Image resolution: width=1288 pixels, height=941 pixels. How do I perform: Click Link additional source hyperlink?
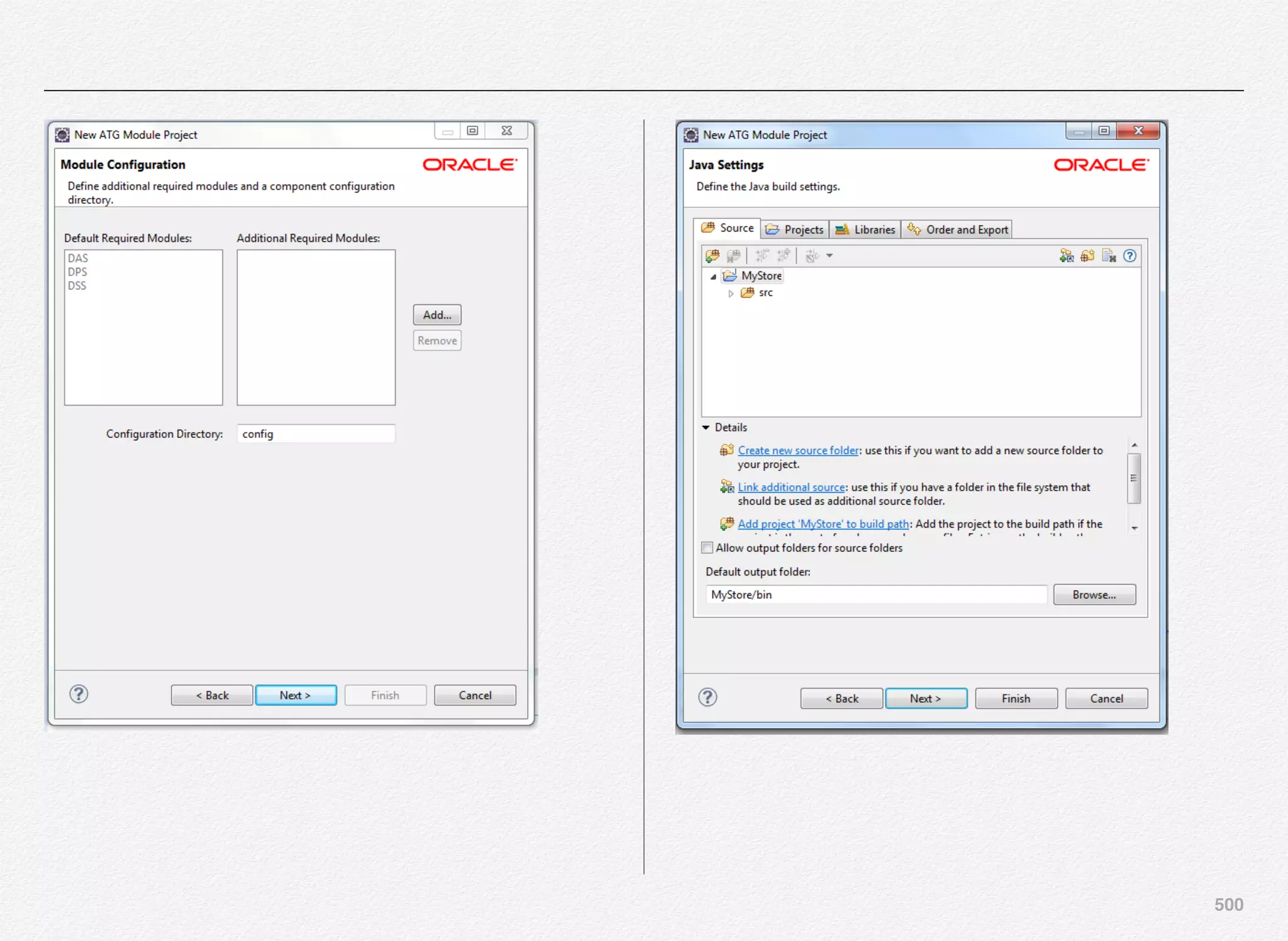[x=791, y=487]
